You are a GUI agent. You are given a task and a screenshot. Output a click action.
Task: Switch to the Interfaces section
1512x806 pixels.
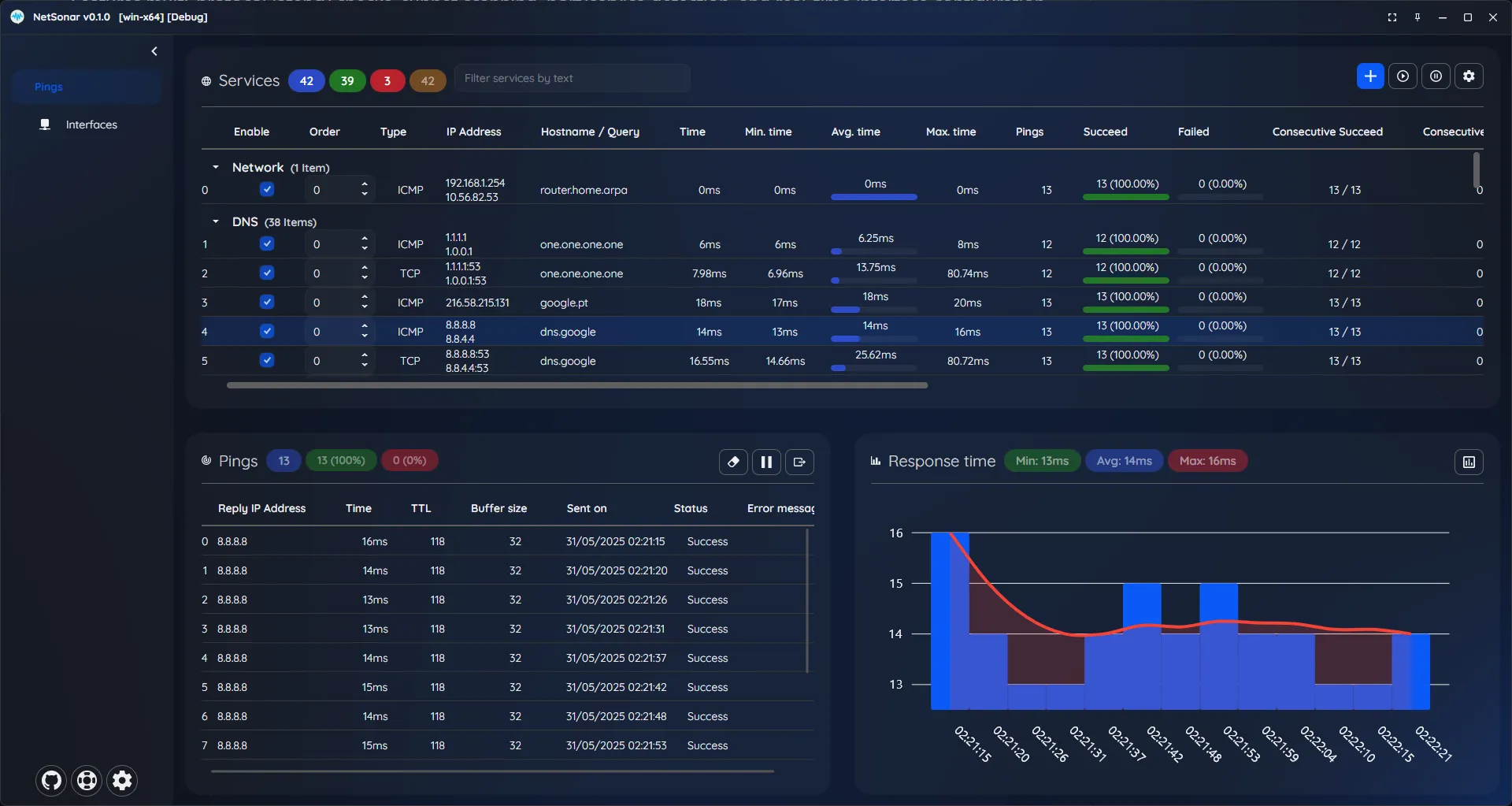point(91,124)
